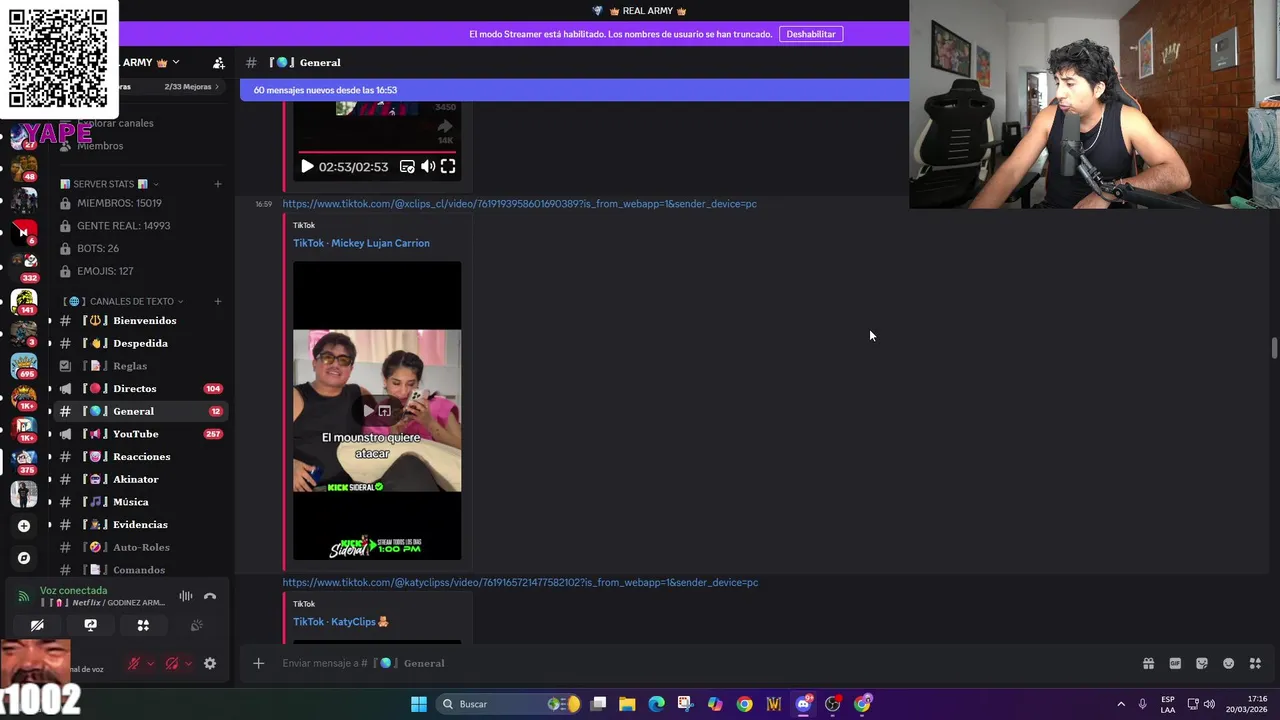Open Microsoft Edge from taskbar
This screenshot has height=720, width=1280.
656,704
